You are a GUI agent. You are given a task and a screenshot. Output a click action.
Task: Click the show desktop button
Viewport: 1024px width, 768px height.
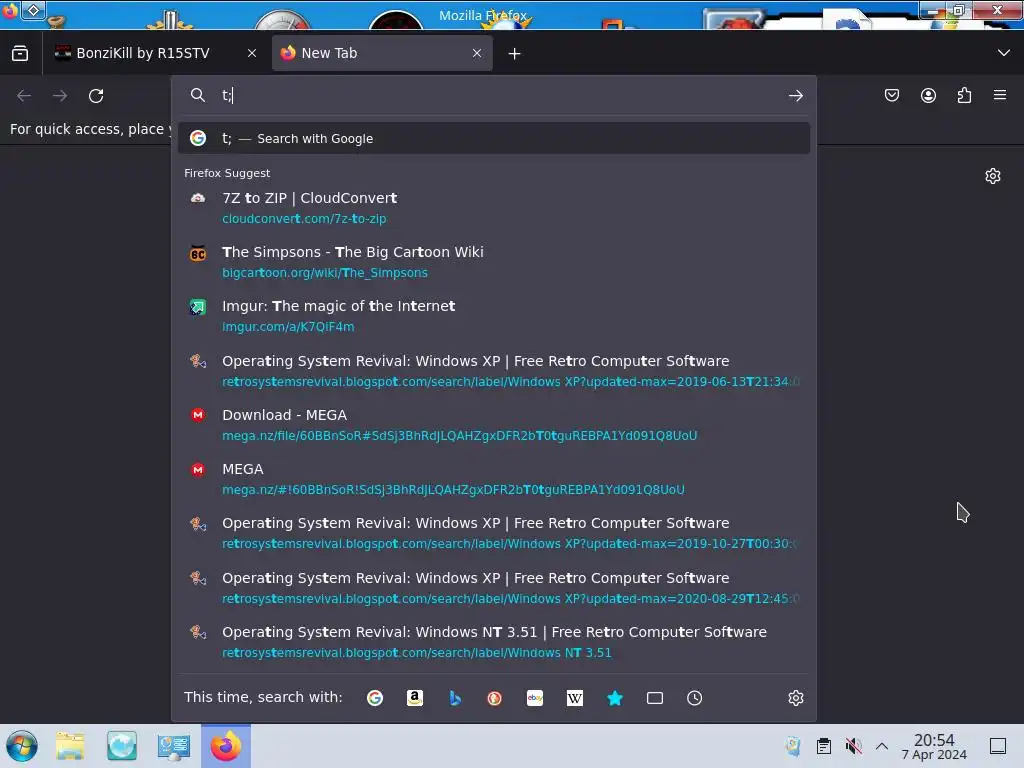[998, 746]
